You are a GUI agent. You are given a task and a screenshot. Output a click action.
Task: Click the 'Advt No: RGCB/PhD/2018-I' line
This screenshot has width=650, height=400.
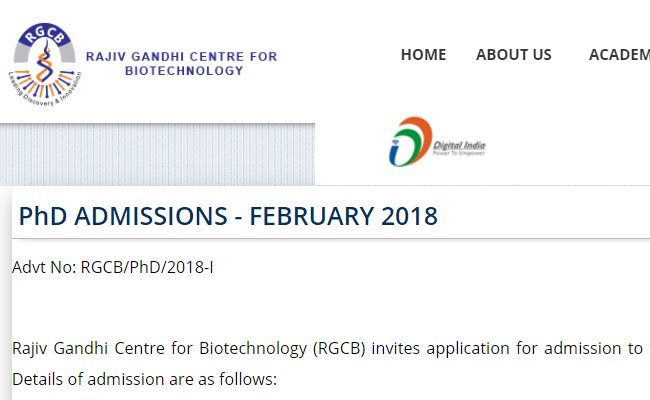(x=113, y=268)
